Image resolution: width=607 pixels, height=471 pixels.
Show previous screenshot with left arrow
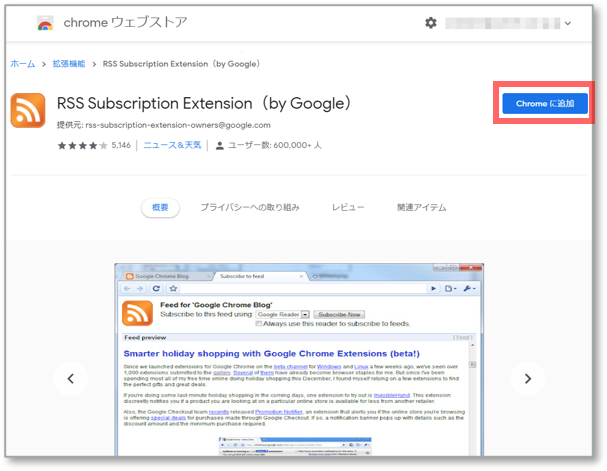(70, 379)
